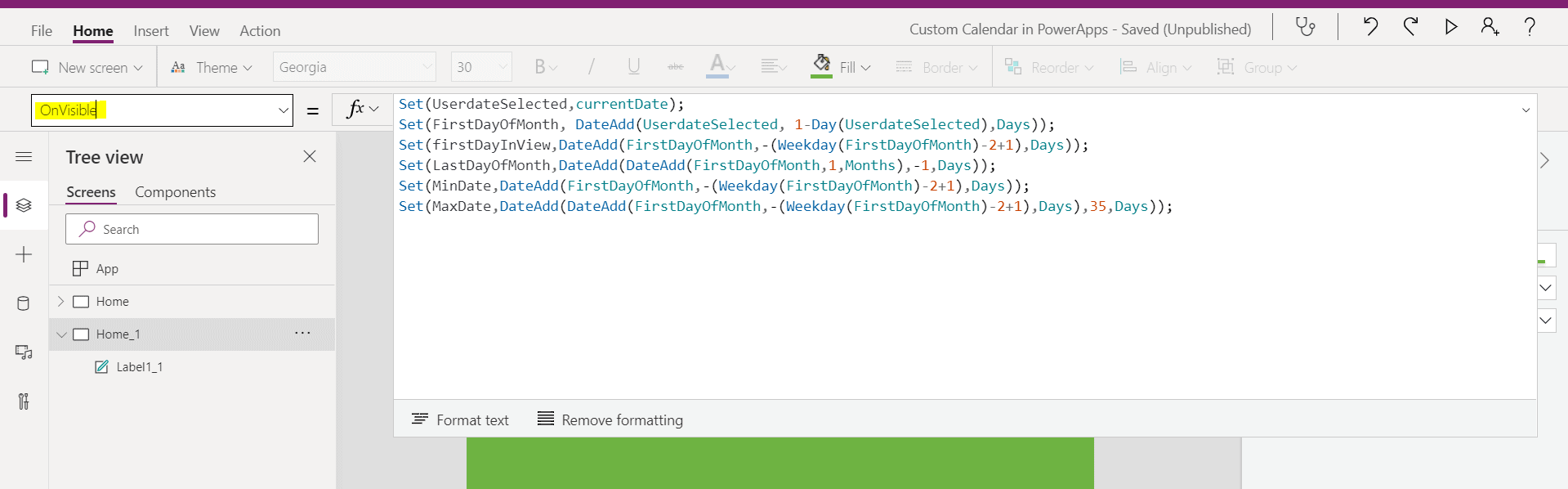
Task: Open the font color picker
Action: click(721, 66)
